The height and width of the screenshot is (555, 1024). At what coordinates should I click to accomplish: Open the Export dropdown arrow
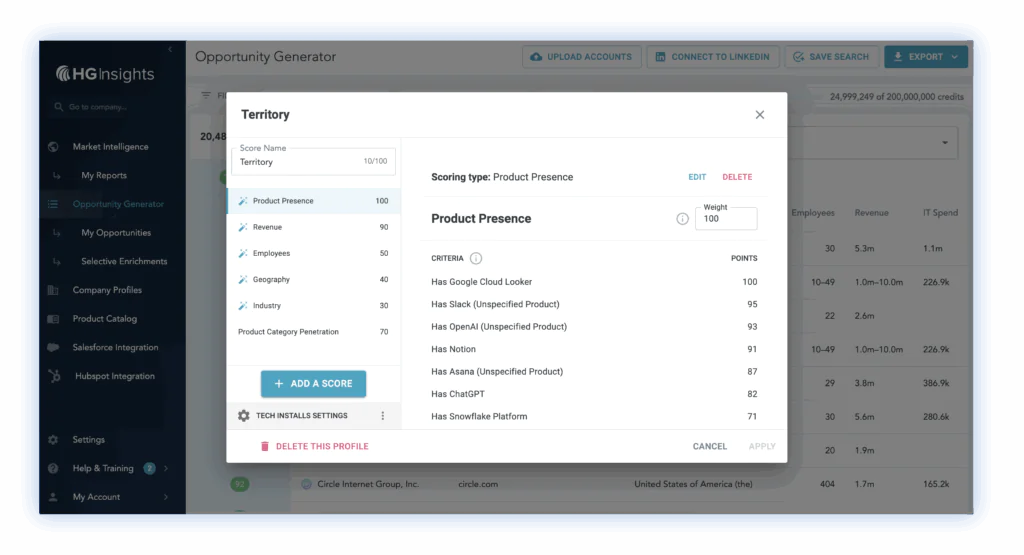(955, 57)
